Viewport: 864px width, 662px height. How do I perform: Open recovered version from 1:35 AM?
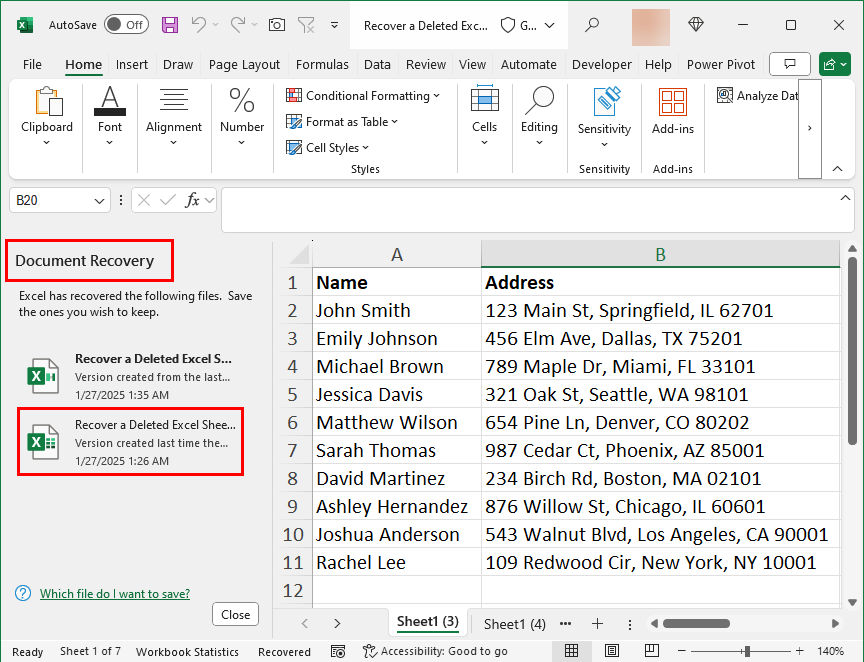[x=129, y=376]
